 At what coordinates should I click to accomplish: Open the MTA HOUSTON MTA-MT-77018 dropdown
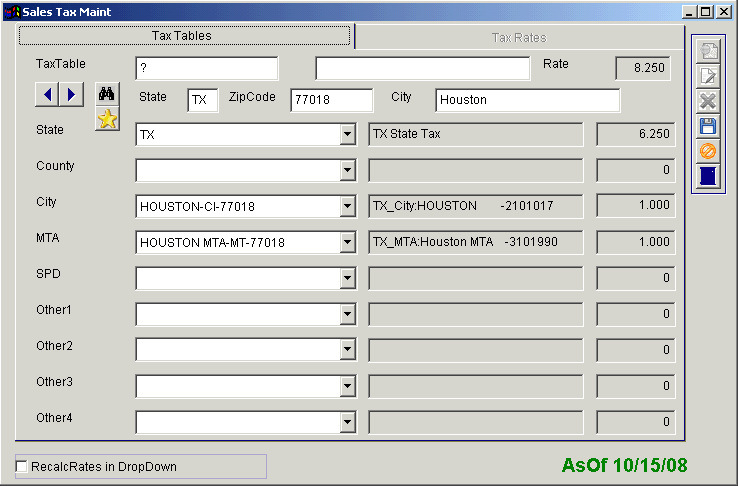(x=347, y=243)
